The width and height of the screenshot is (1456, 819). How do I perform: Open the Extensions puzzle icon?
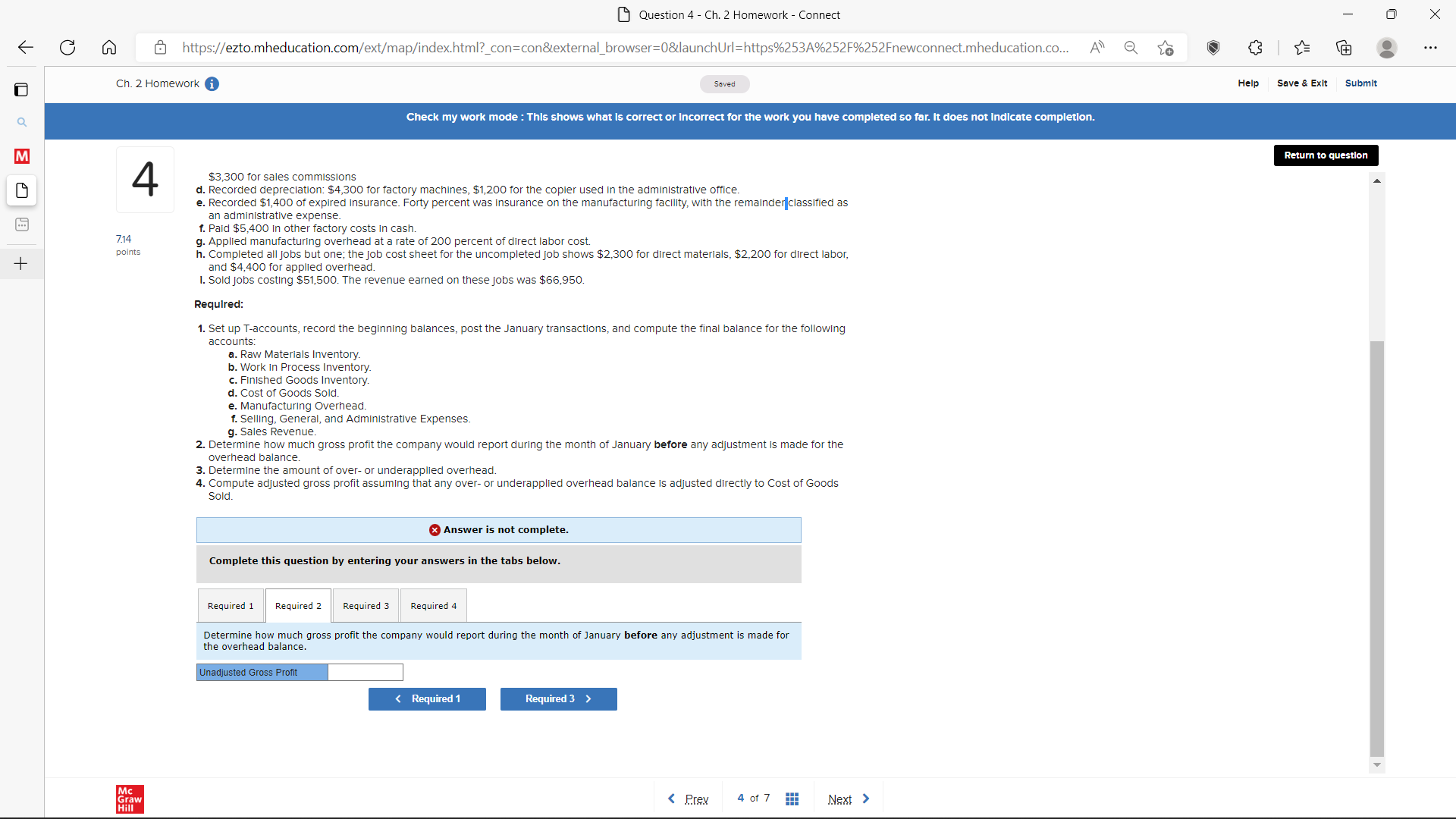pyautogui.click(x=1255, y=47)
